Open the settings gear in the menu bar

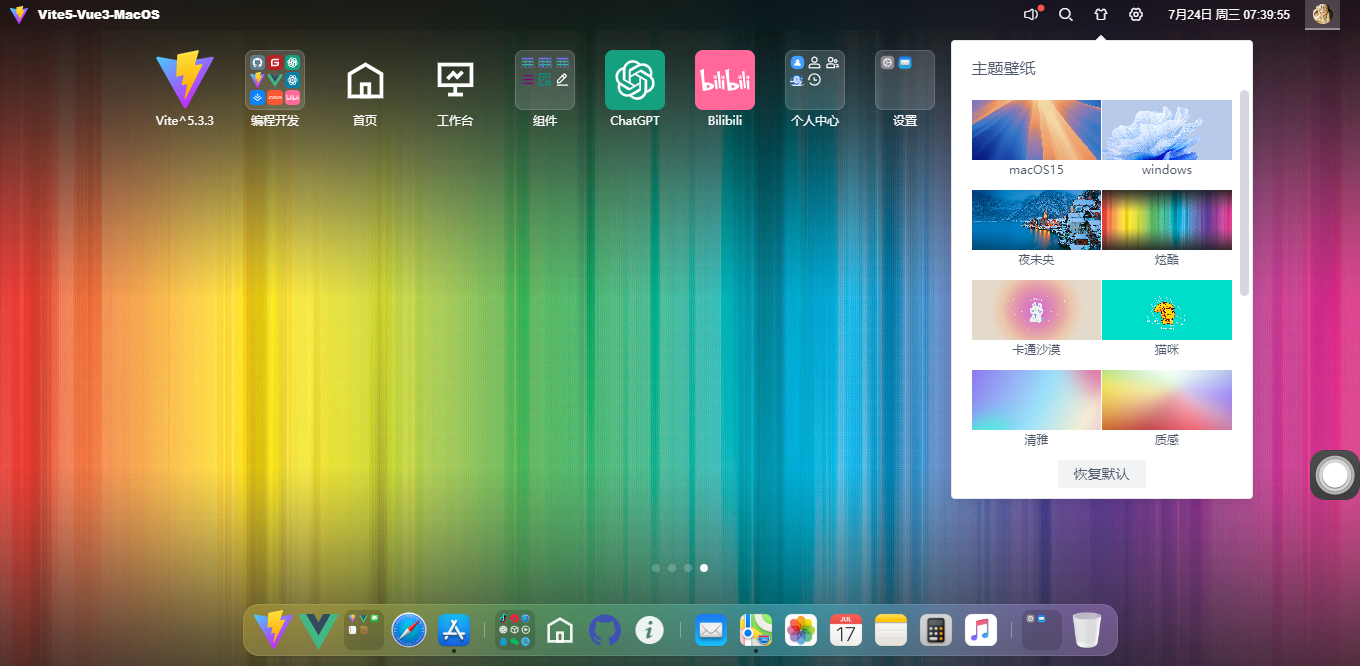1135,15
